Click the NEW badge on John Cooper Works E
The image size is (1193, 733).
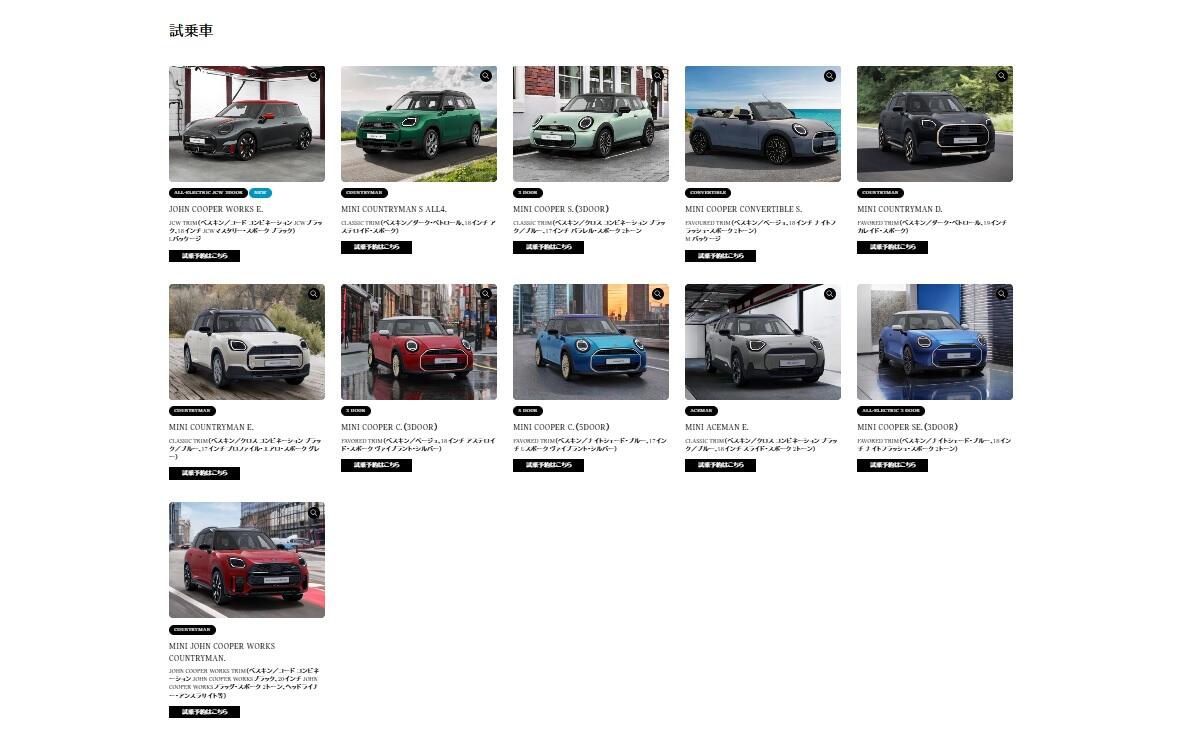tap(260, 193)
